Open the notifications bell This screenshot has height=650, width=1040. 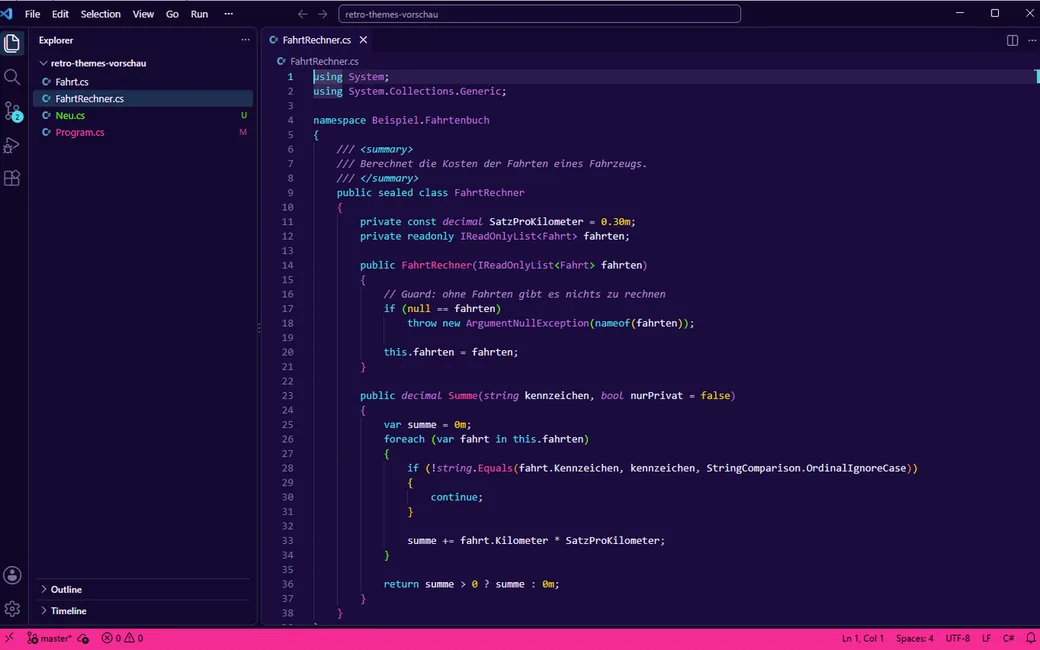tap(1031, 638)
